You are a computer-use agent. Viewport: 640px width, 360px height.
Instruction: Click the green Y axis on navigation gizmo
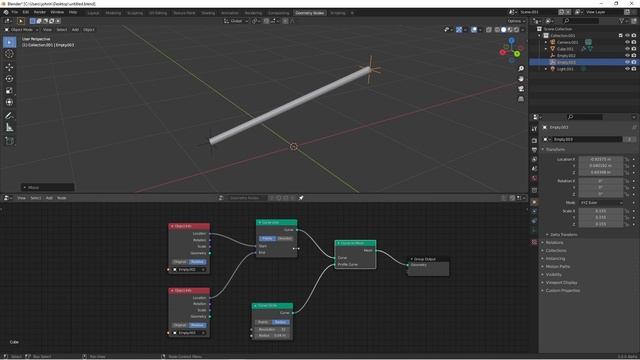pos(517,53)
